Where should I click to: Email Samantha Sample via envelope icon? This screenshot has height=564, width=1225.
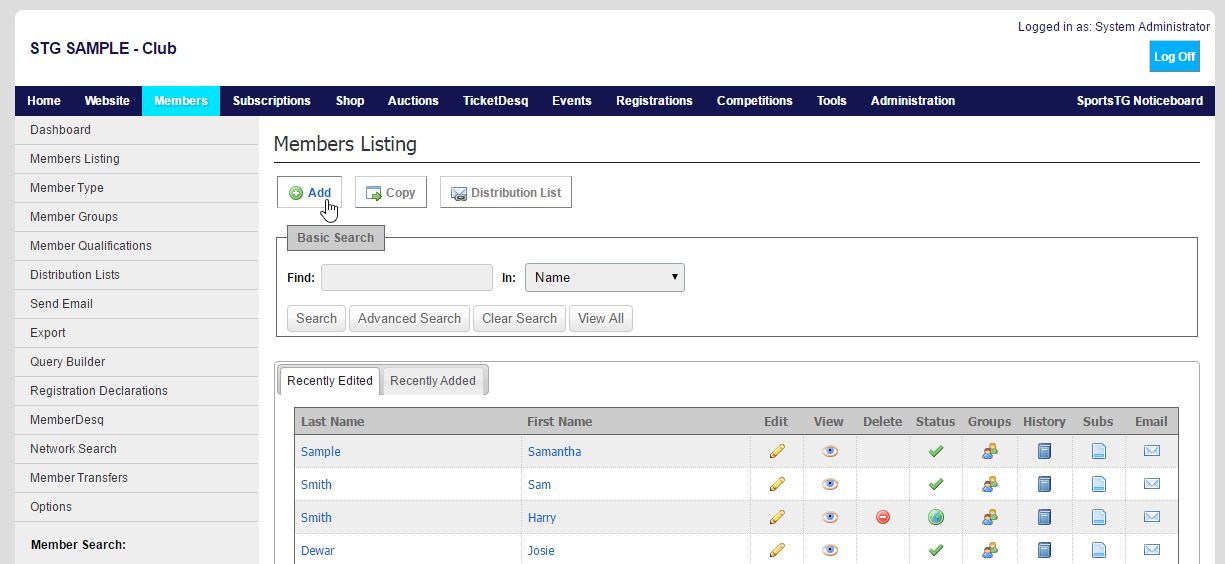click(1152, 451)
